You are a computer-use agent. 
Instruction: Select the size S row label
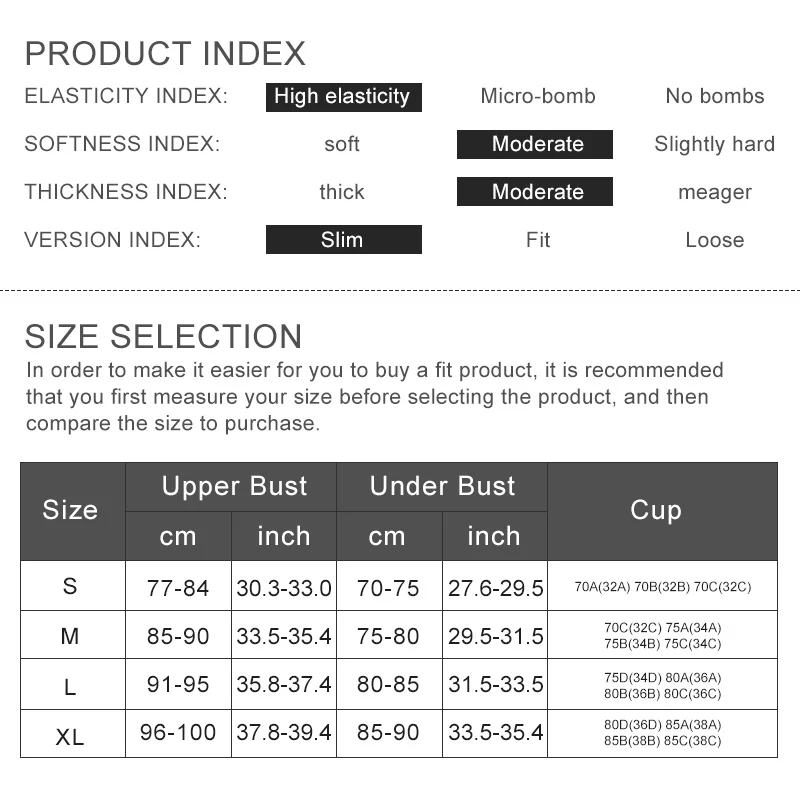click(x=70, y=586)
